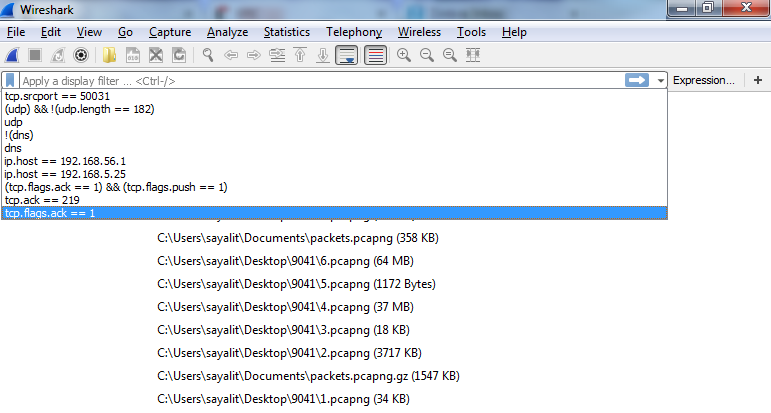Choose the plain udp filter entry
This screenshot has width=771, height=413.
point(334,122)
